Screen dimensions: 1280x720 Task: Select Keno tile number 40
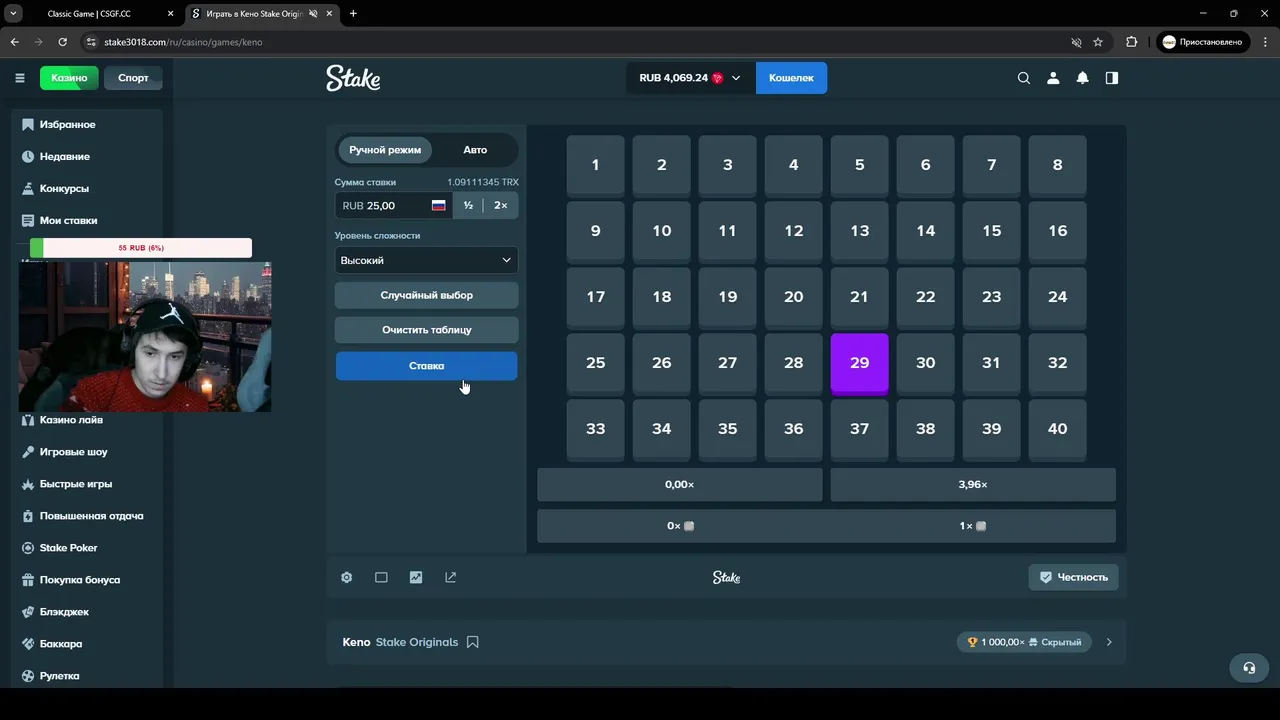point(1057,430)
